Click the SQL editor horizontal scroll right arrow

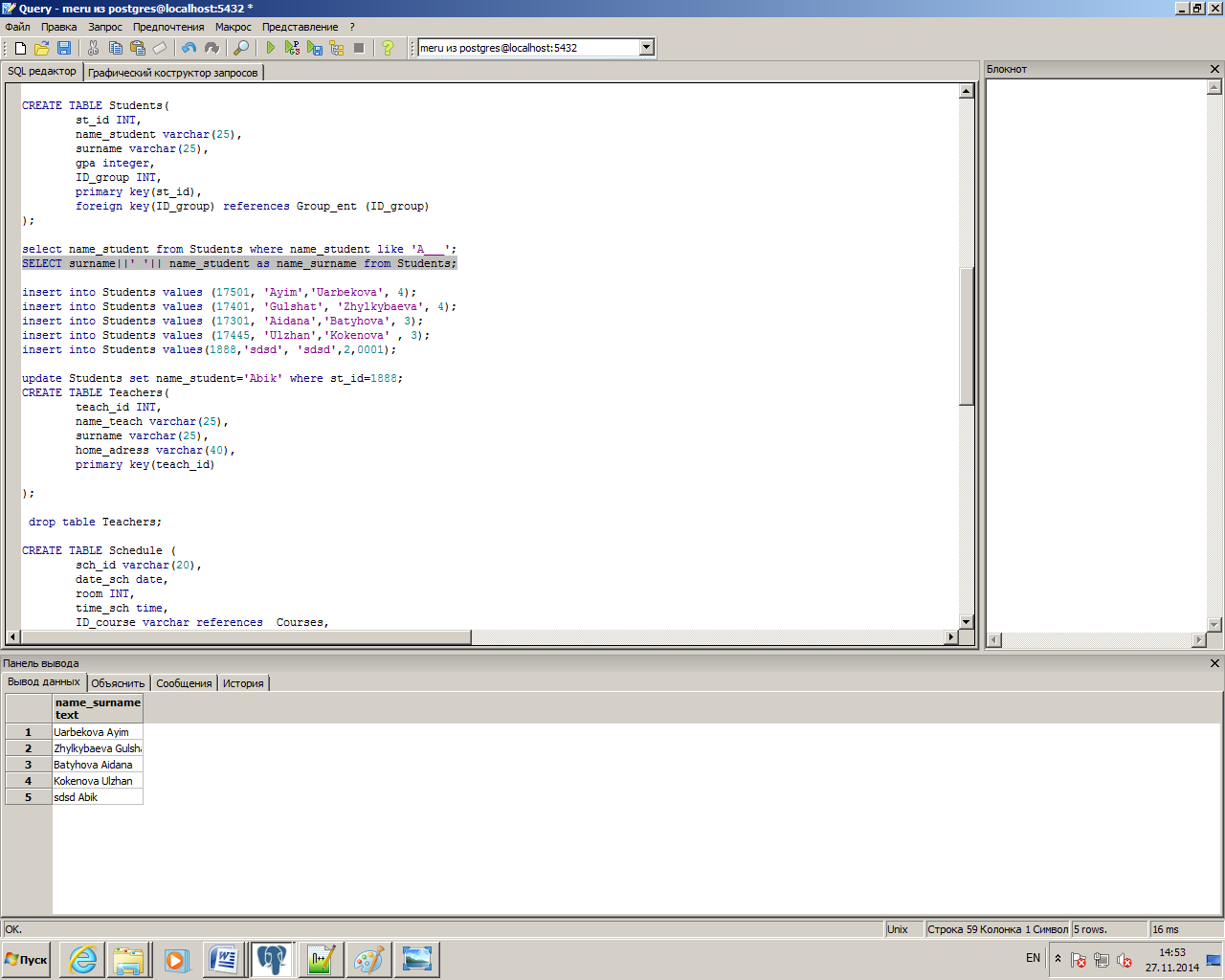(x=951, y=636)
